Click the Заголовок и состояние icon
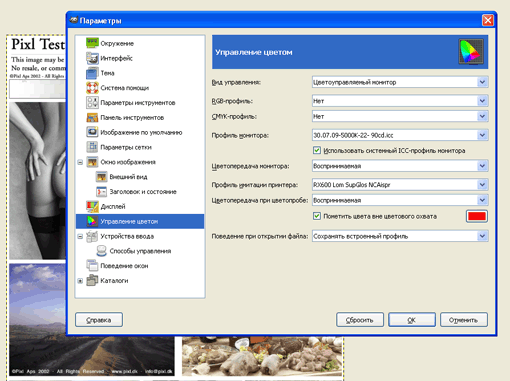 pos(101,192)
